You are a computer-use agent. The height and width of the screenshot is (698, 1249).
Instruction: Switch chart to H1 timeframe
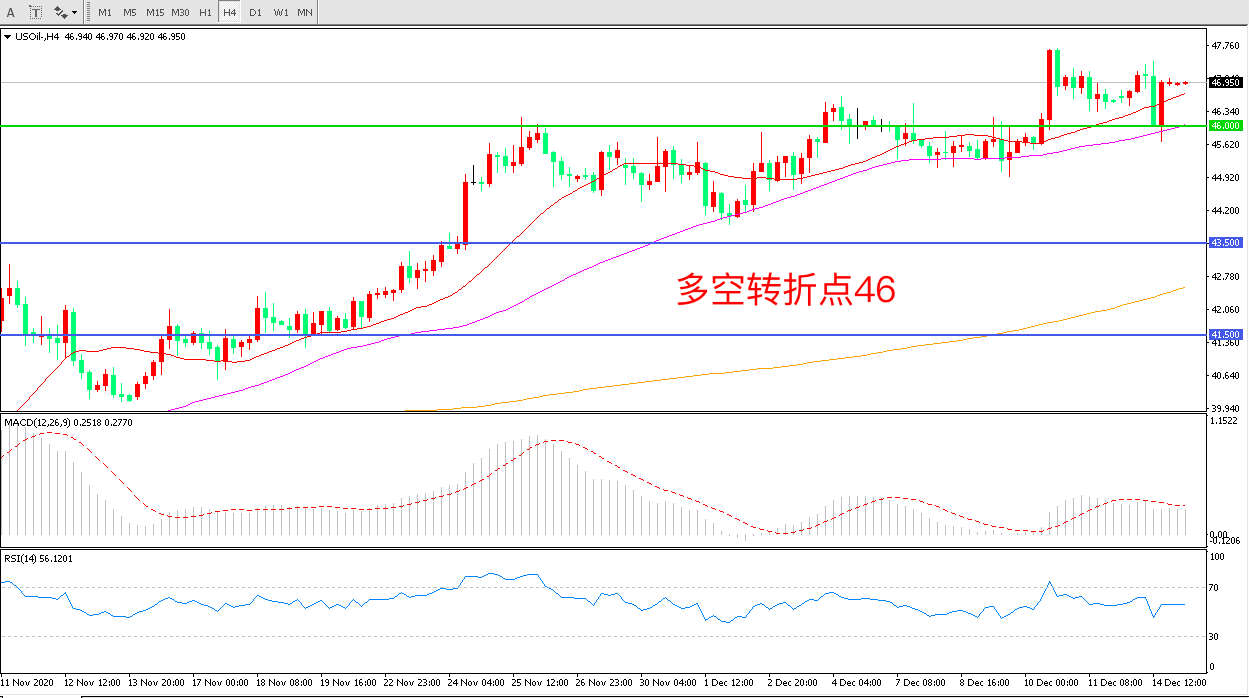click(205, 12)
